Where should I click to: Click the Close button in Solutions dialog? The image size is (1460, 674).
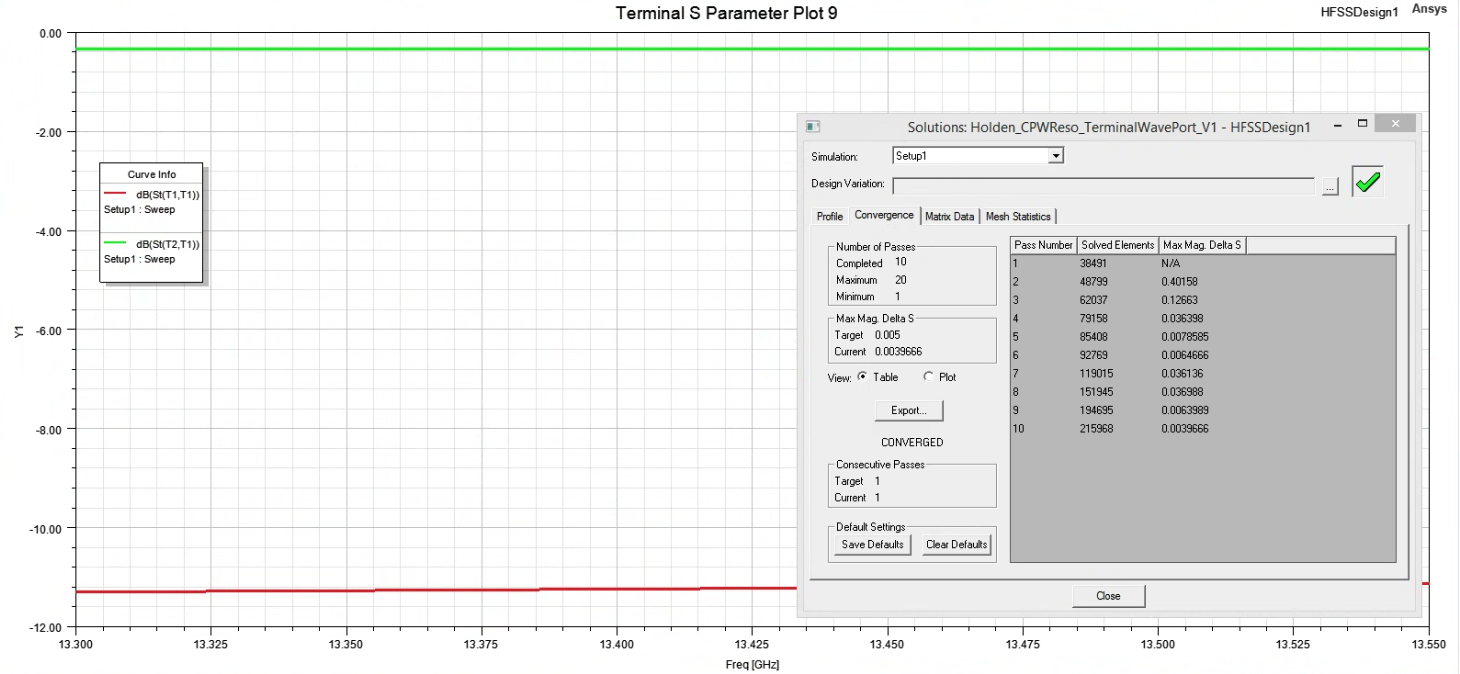pyautogui.click(x=1108, y=596)
